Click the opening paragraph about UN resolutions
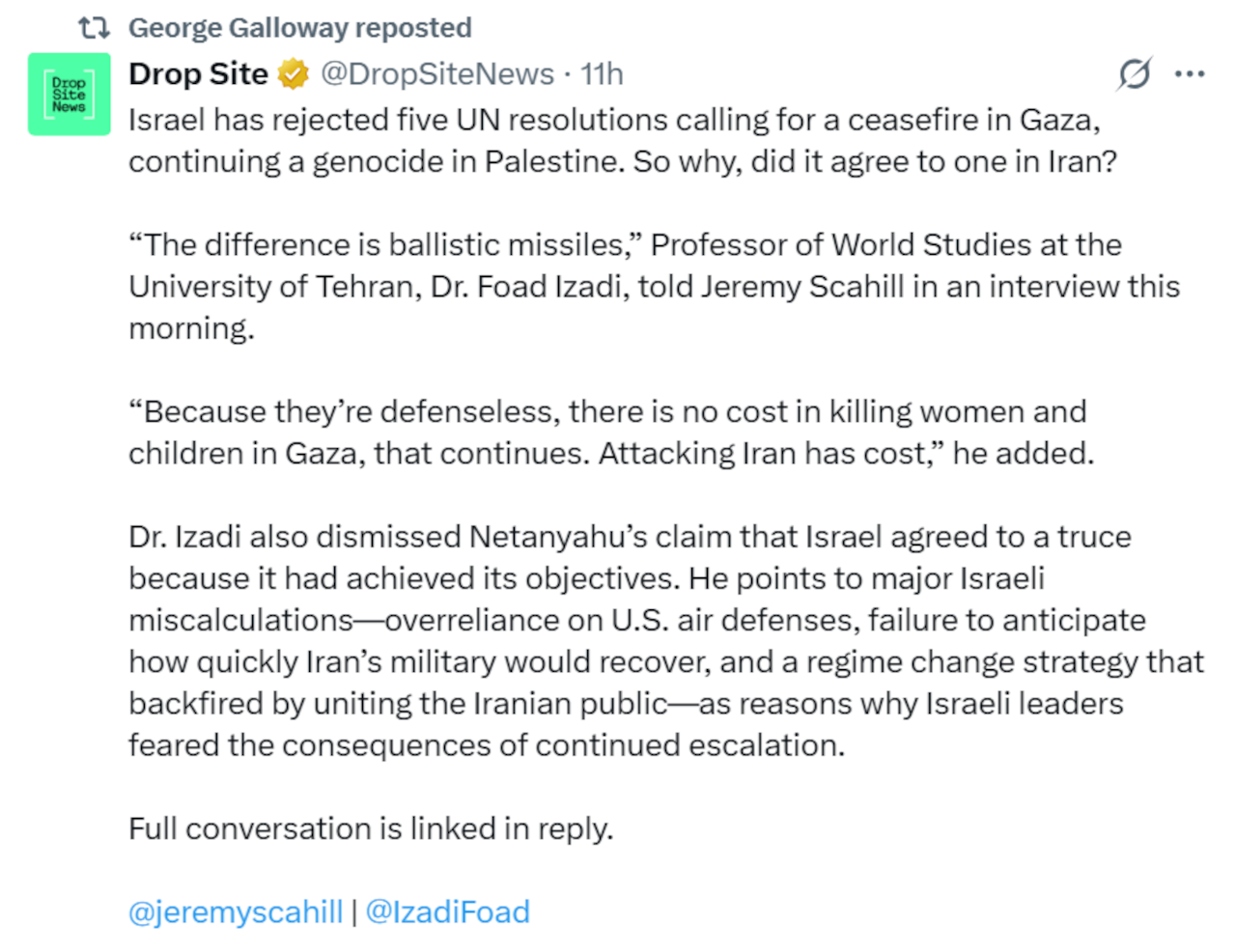1236x952 pixels. [623, 140]
